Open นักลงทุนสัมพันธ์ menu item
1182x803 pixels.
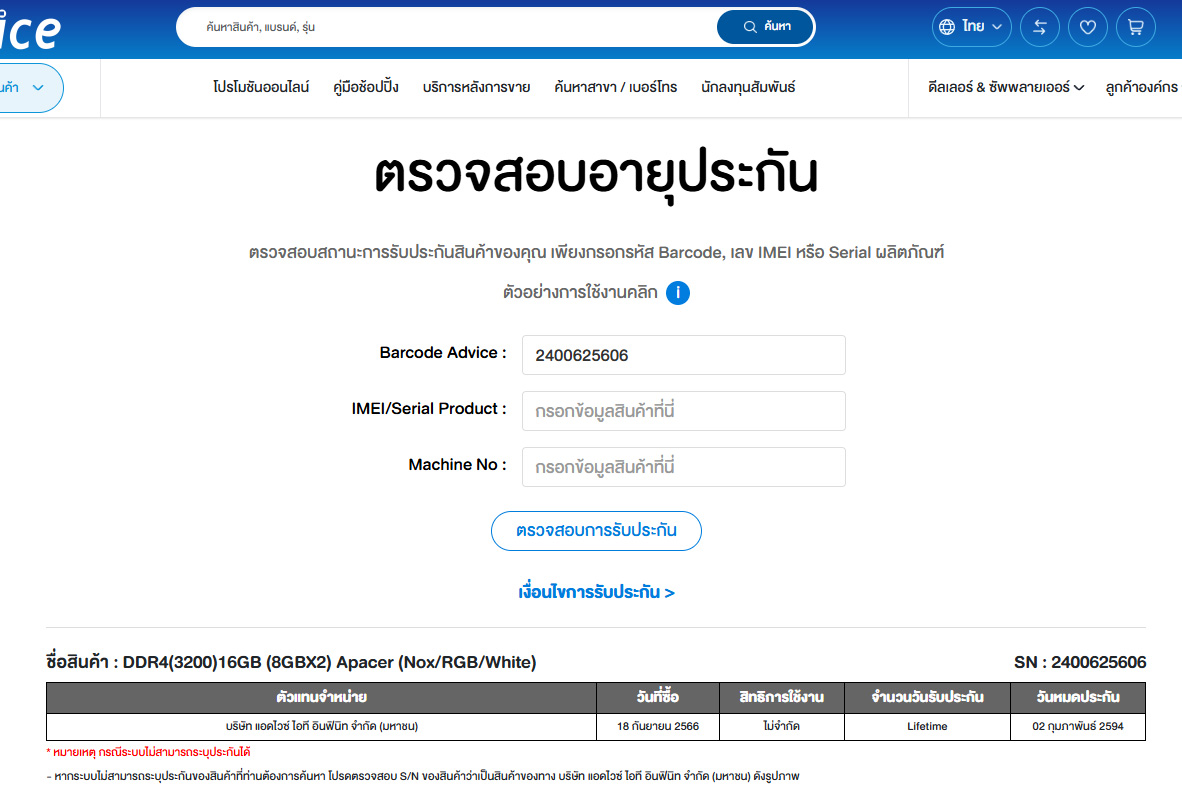click(748, 88)
